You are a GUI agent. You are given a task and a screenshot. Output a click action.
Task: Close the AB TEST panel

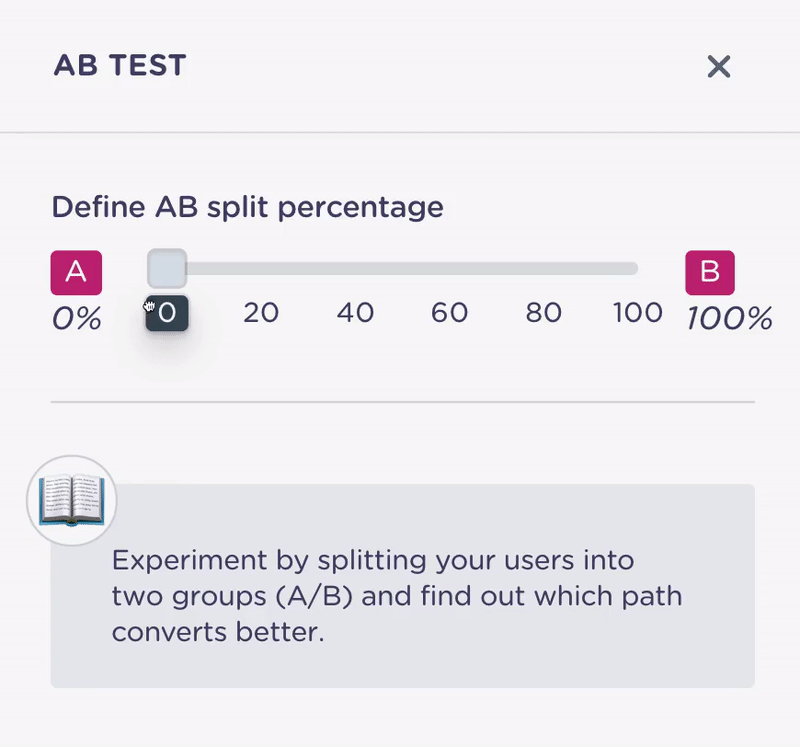point(719,66)
